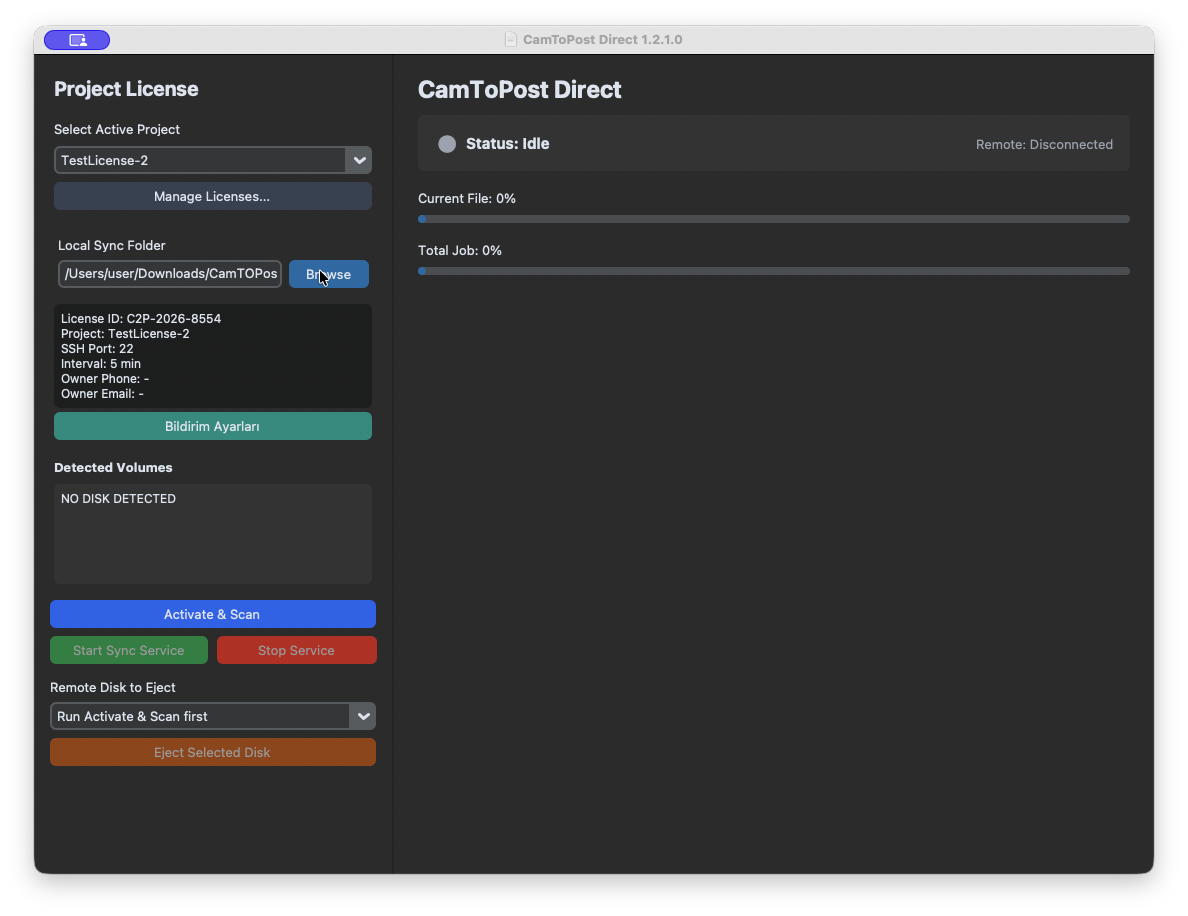The image size is (1188, 916).
Task: Click the Detected Volumes heading
Action: (113, 467)
